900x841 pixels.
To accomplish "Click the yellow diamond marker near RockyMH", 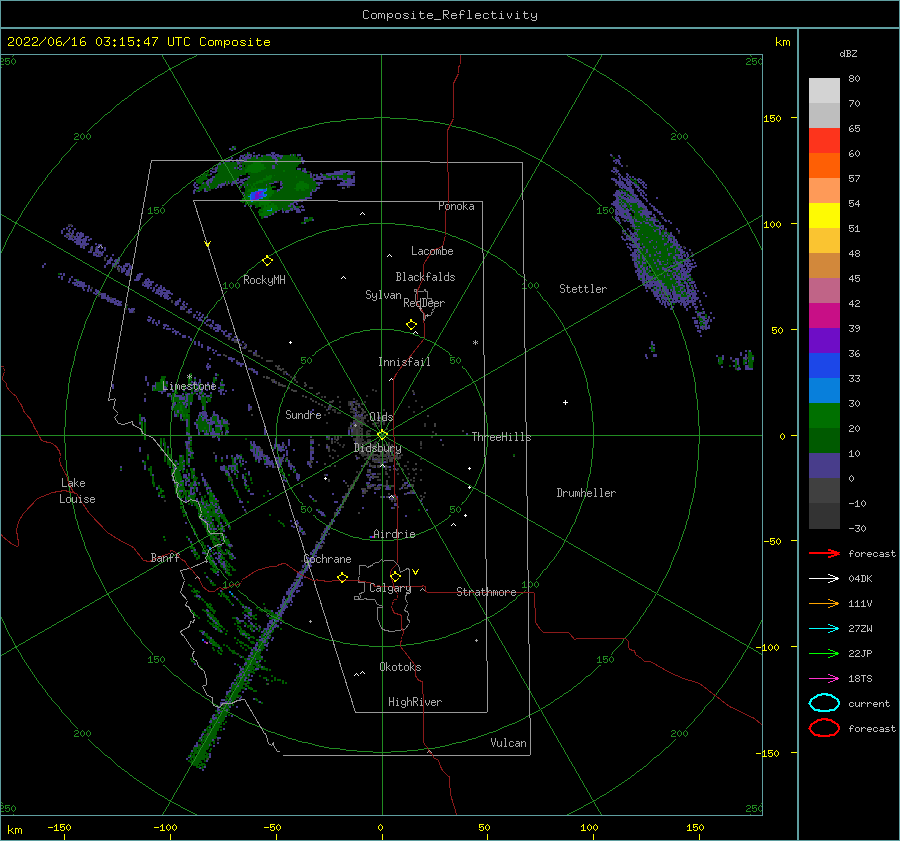I will 267,261.
